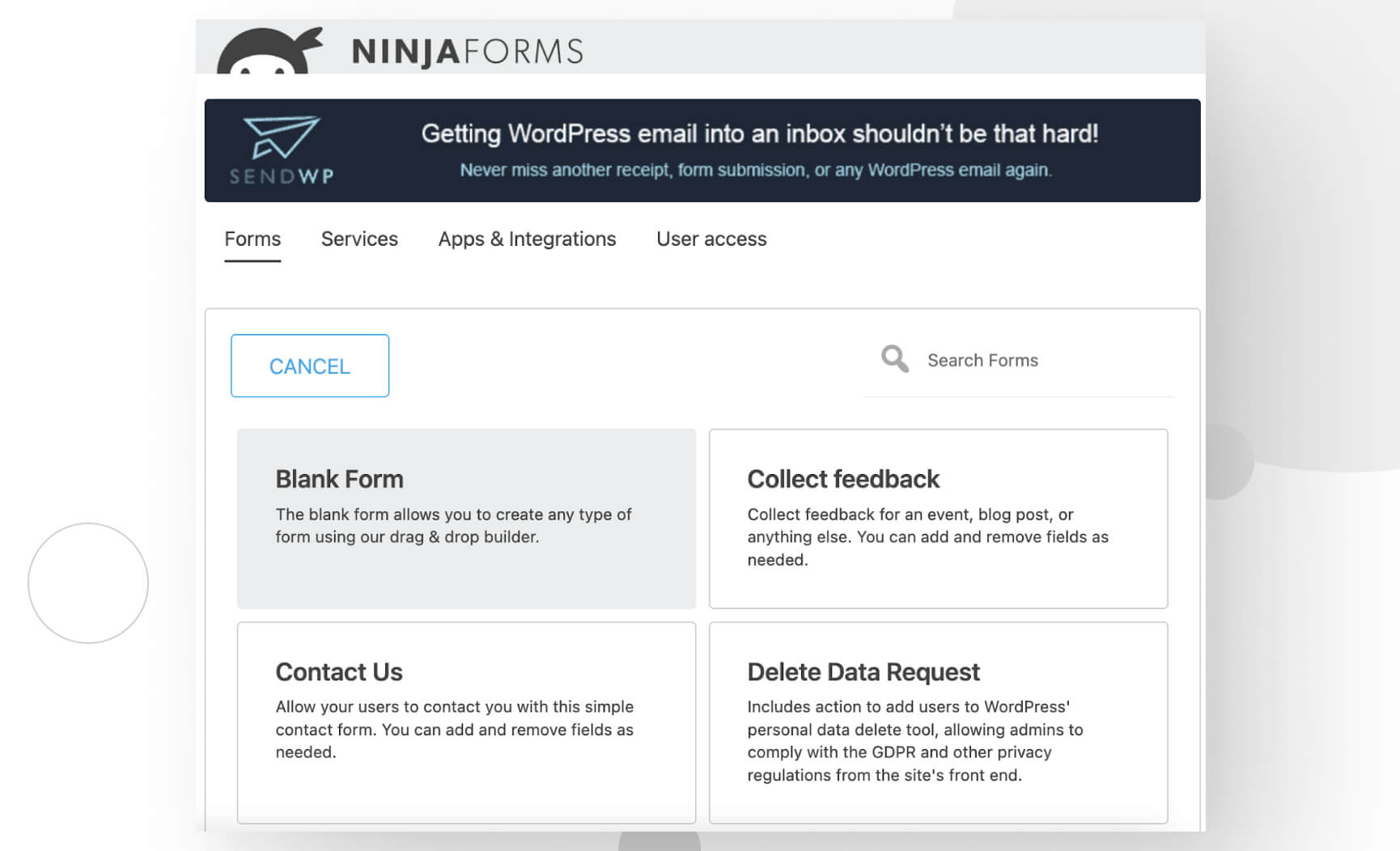The width and height of the screenshot is (1400, 851).
Task: Click the SENDWP logo text
Action: click(x=281, y=176)
